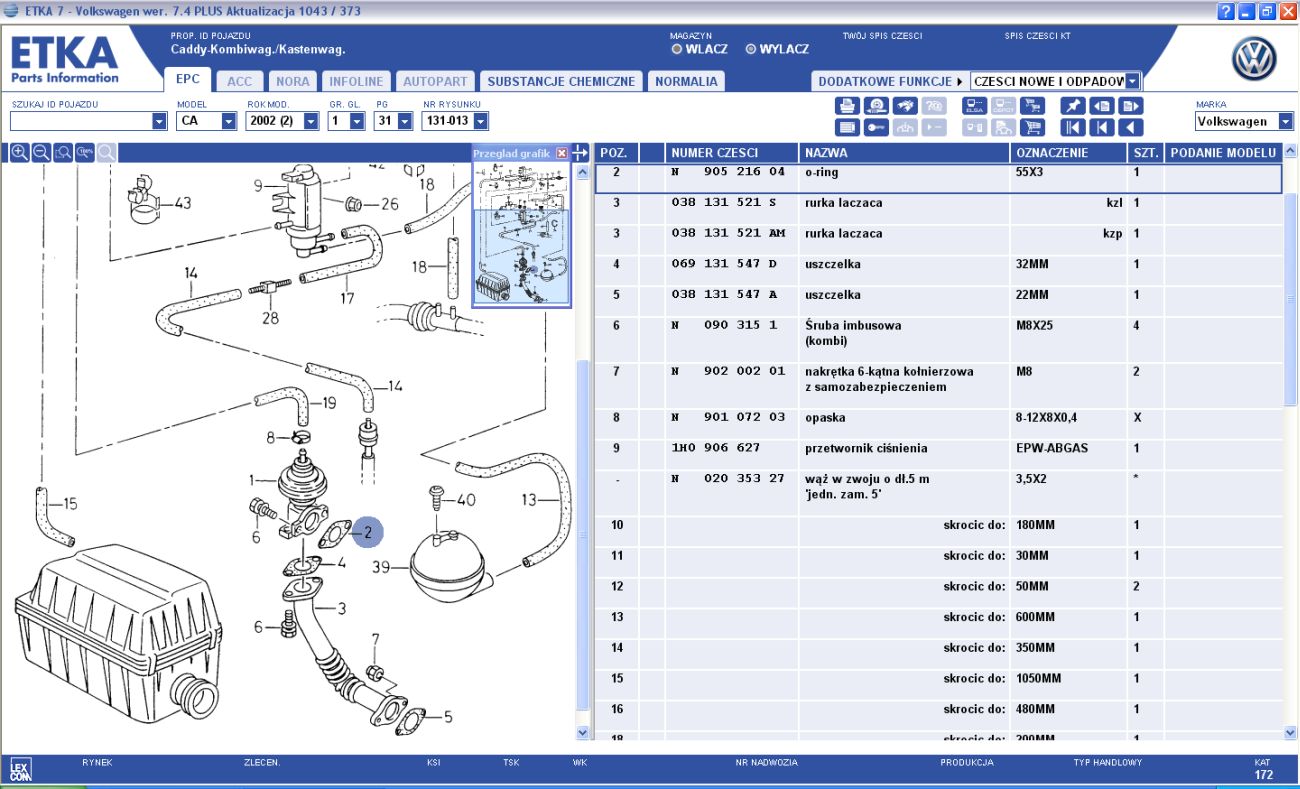Screen dimensions: 1300x789
Task: Open the GR. GL. dropdown
Action: click(x=358, y=121)
